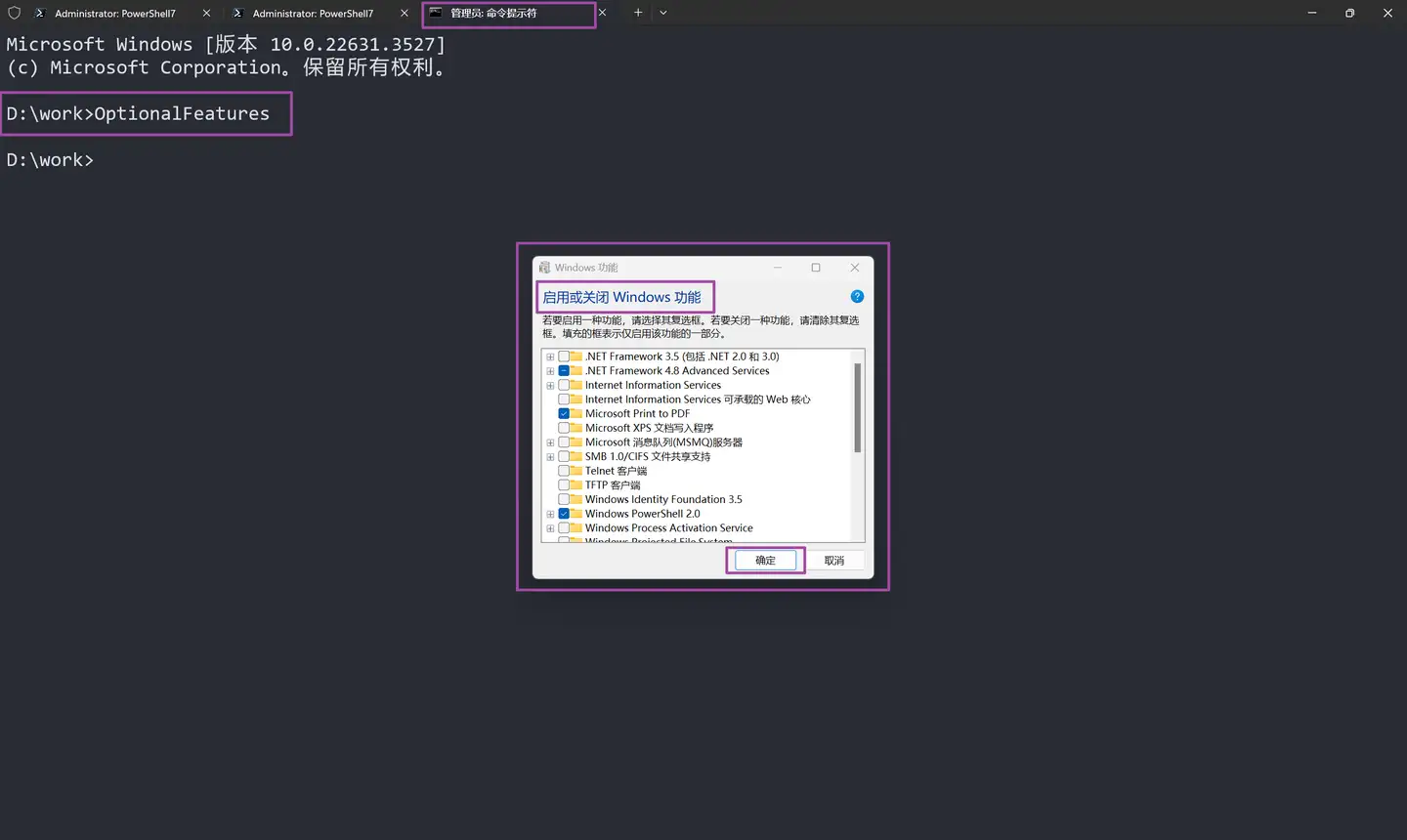Click the folder icon beside Windows Process Activation Service

point(576,528)
